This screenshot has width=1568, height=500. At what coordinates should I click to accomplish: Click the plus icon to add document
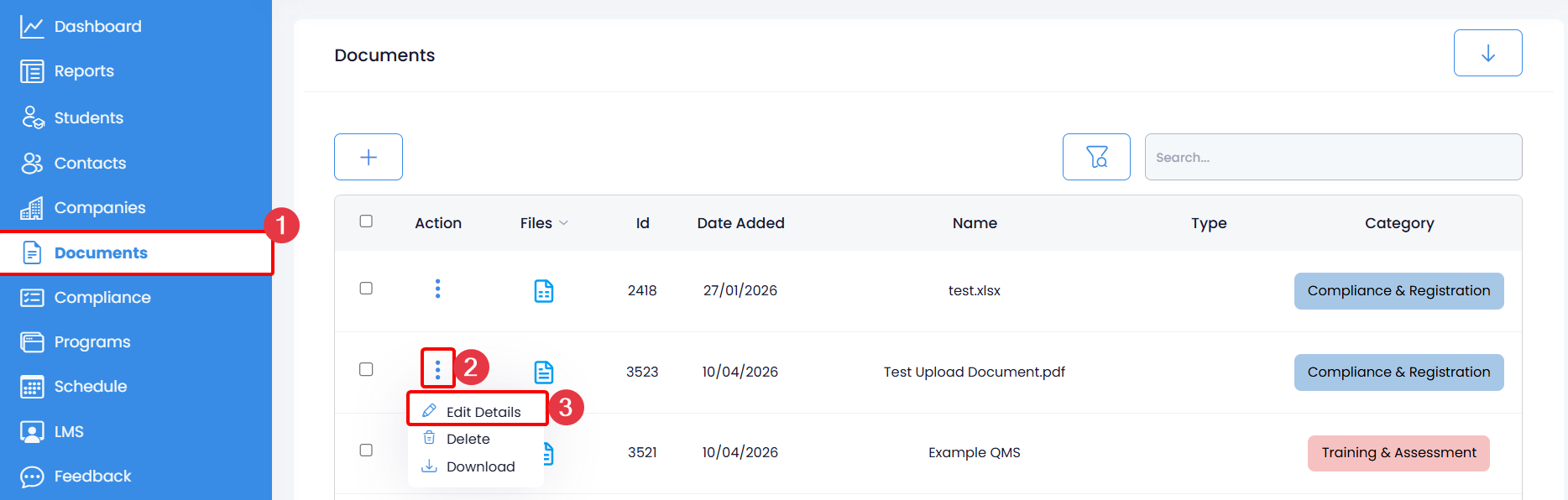click(x=368, y=157)
